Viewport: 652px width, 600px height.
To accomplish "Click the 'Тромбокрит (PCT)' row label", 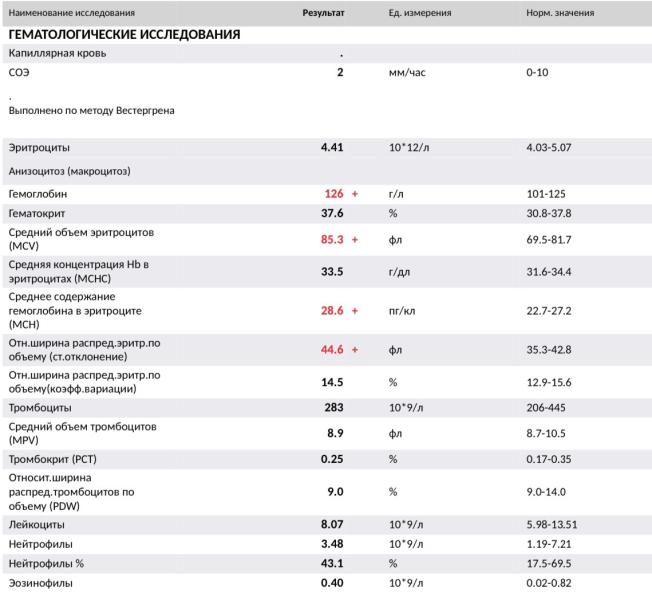I will 52,459.
